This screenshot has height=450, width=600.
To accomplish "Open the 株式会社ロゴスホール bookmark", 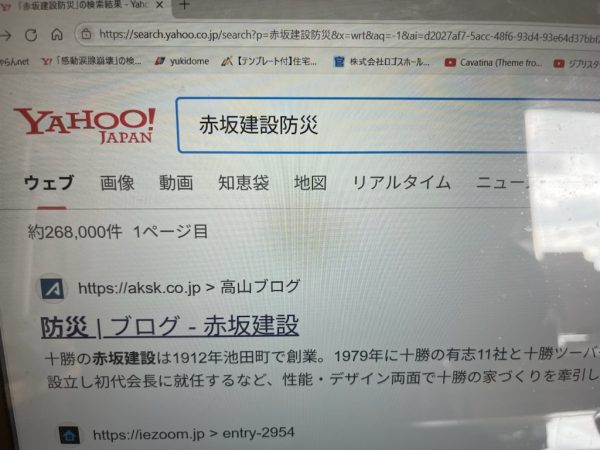I will (x=382, y=62).
